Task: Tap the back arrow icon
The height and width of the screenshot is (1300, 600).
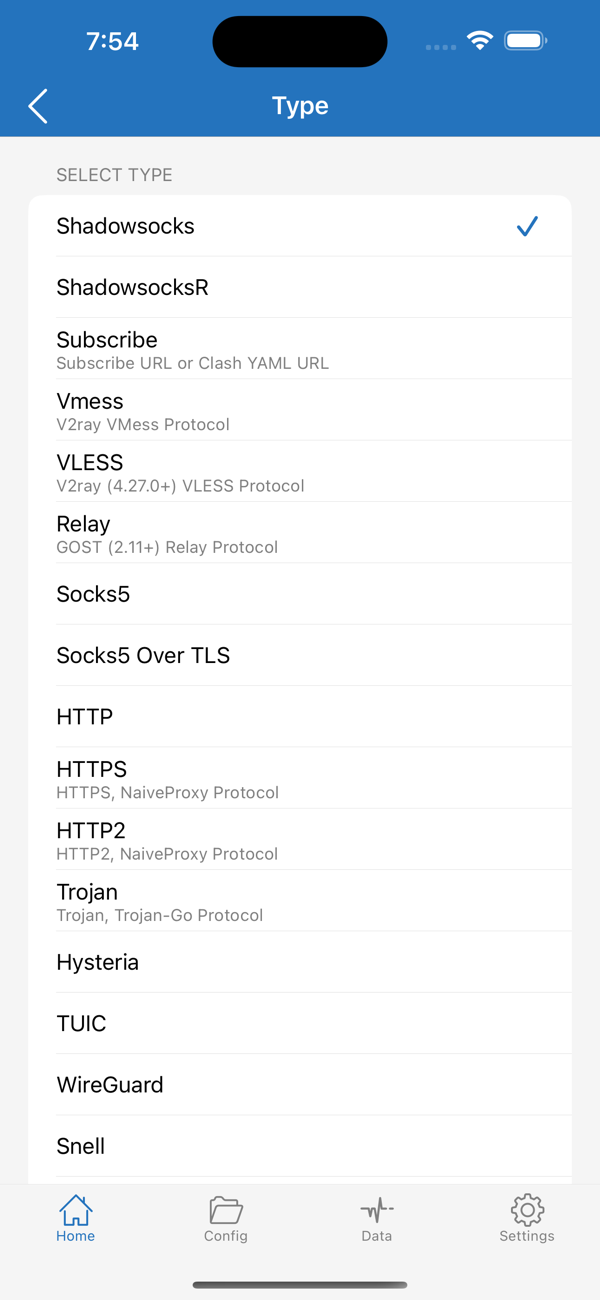Action: pos(38,106)
